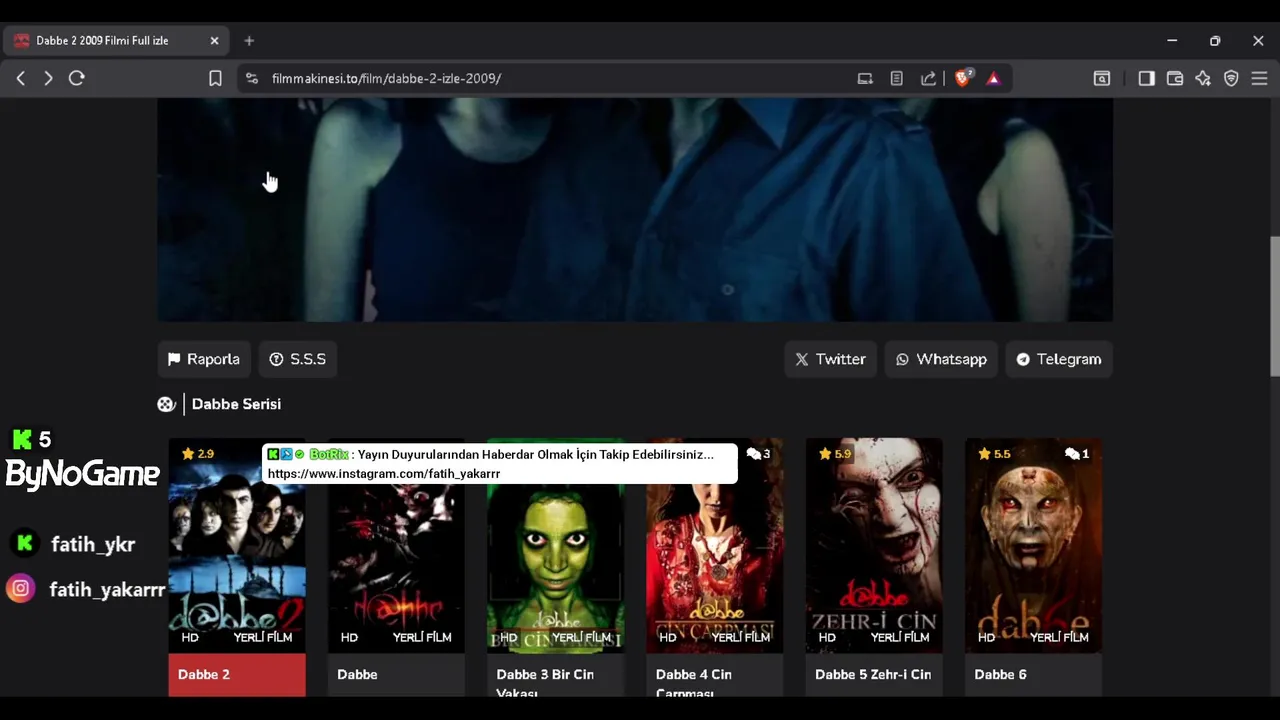
Task: Click the Raporla button
Action: pos(204,359)
